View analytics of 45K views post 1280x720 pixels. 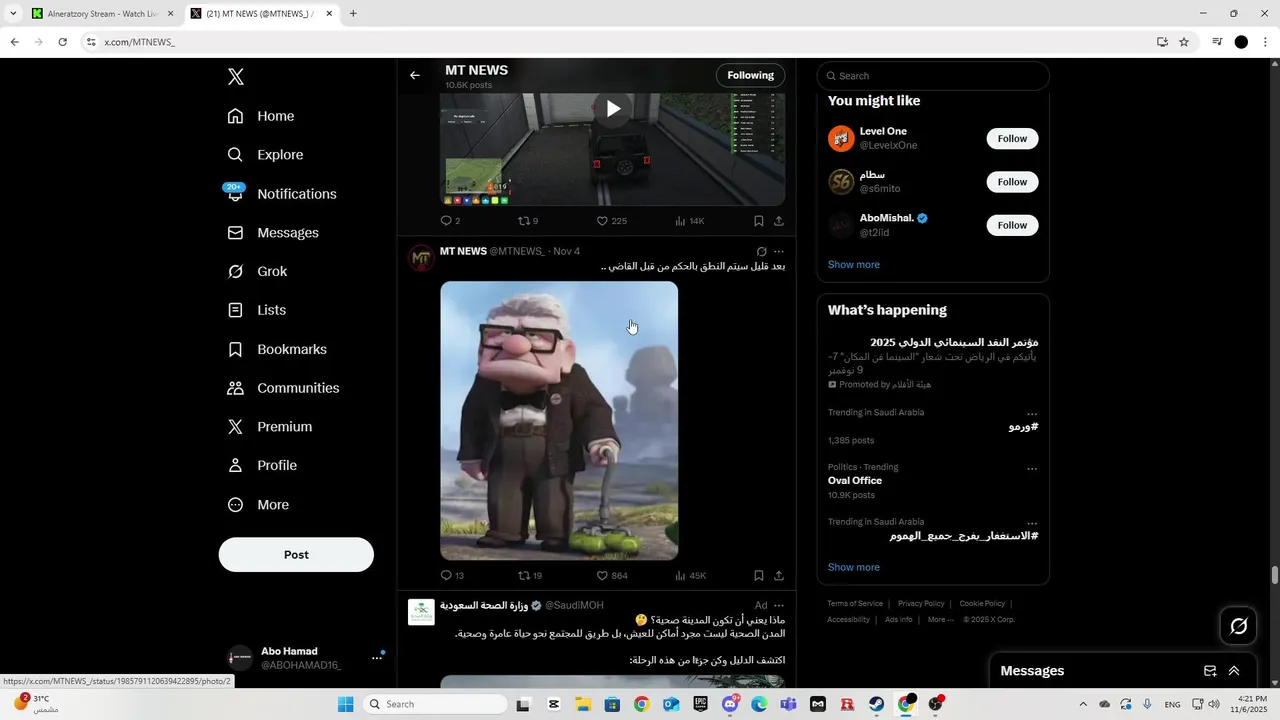click(x=691, y=576)
